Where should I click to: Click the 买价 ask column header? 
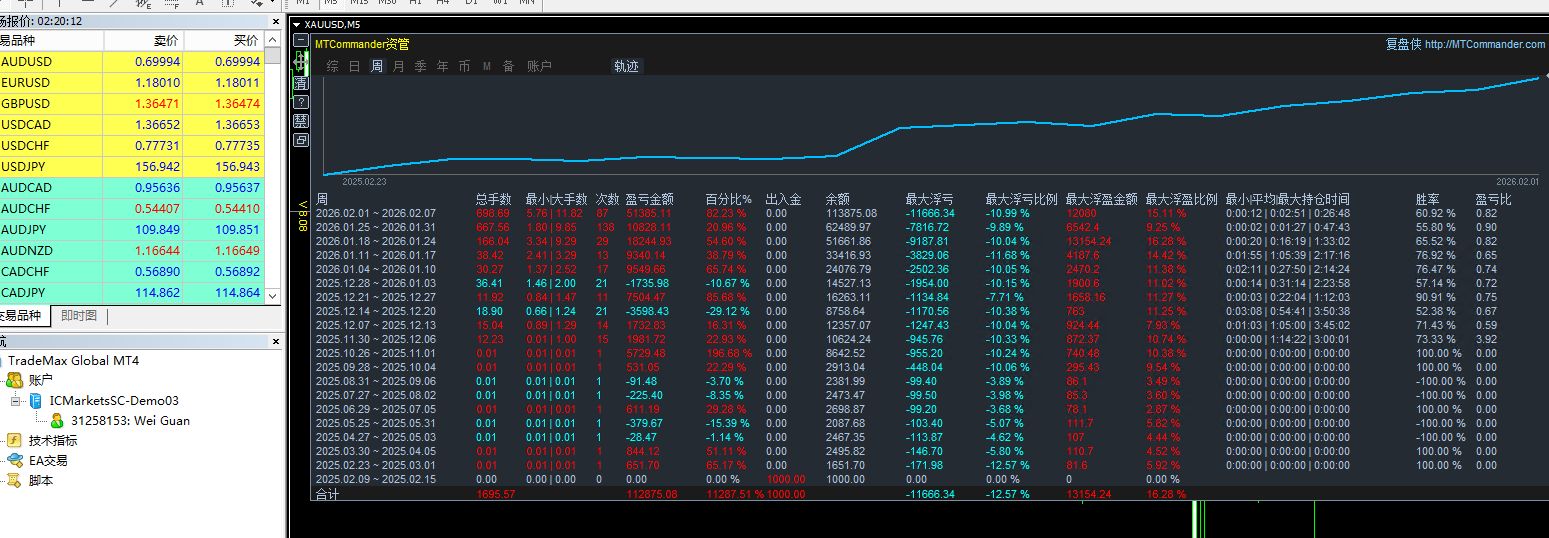[x=224, y=41]
